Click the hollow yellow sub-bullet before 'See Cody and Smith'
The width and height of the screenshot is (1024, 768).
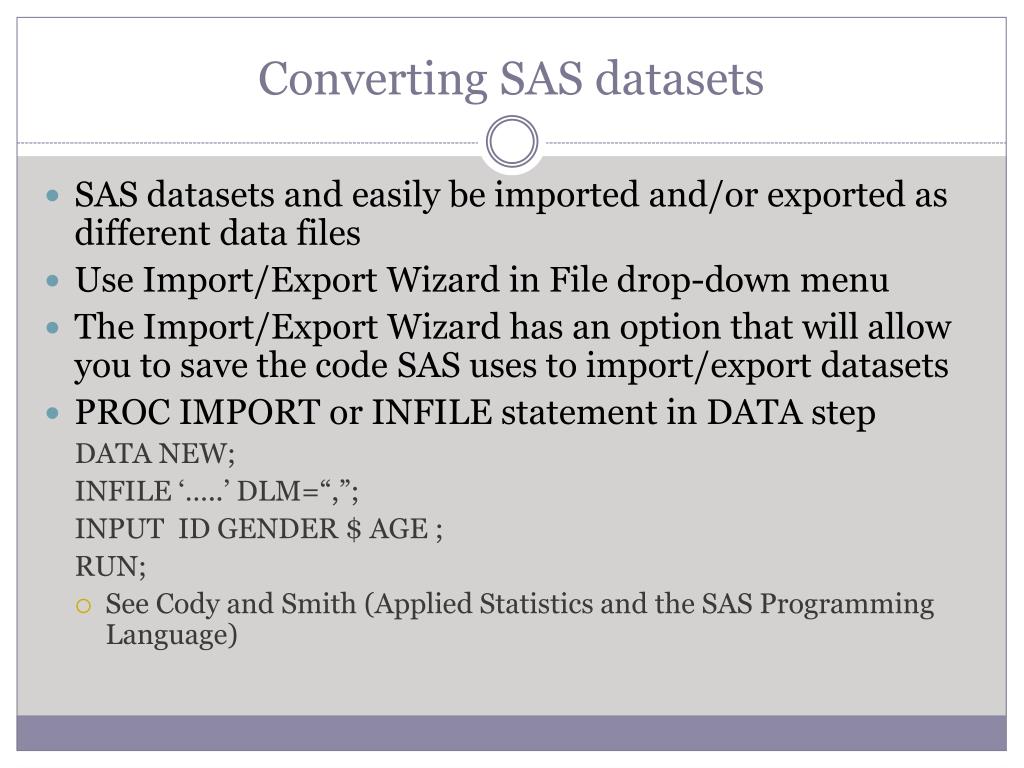click(x=83, y=607)
